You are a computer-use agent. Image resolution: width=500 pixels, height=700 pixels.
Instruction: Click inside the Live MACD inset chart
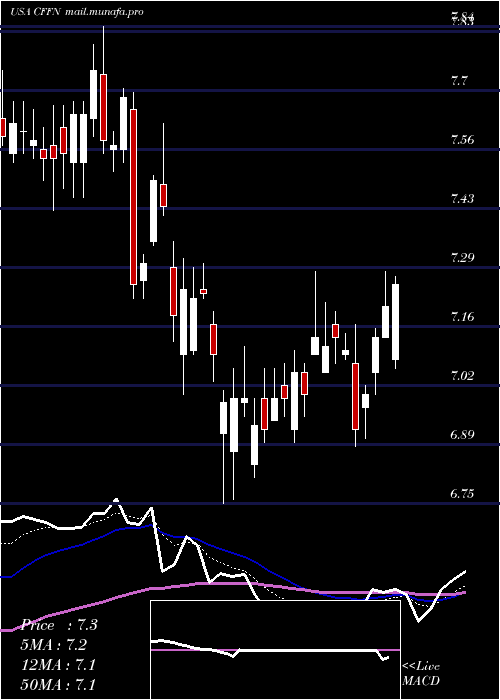coord(275,650)
